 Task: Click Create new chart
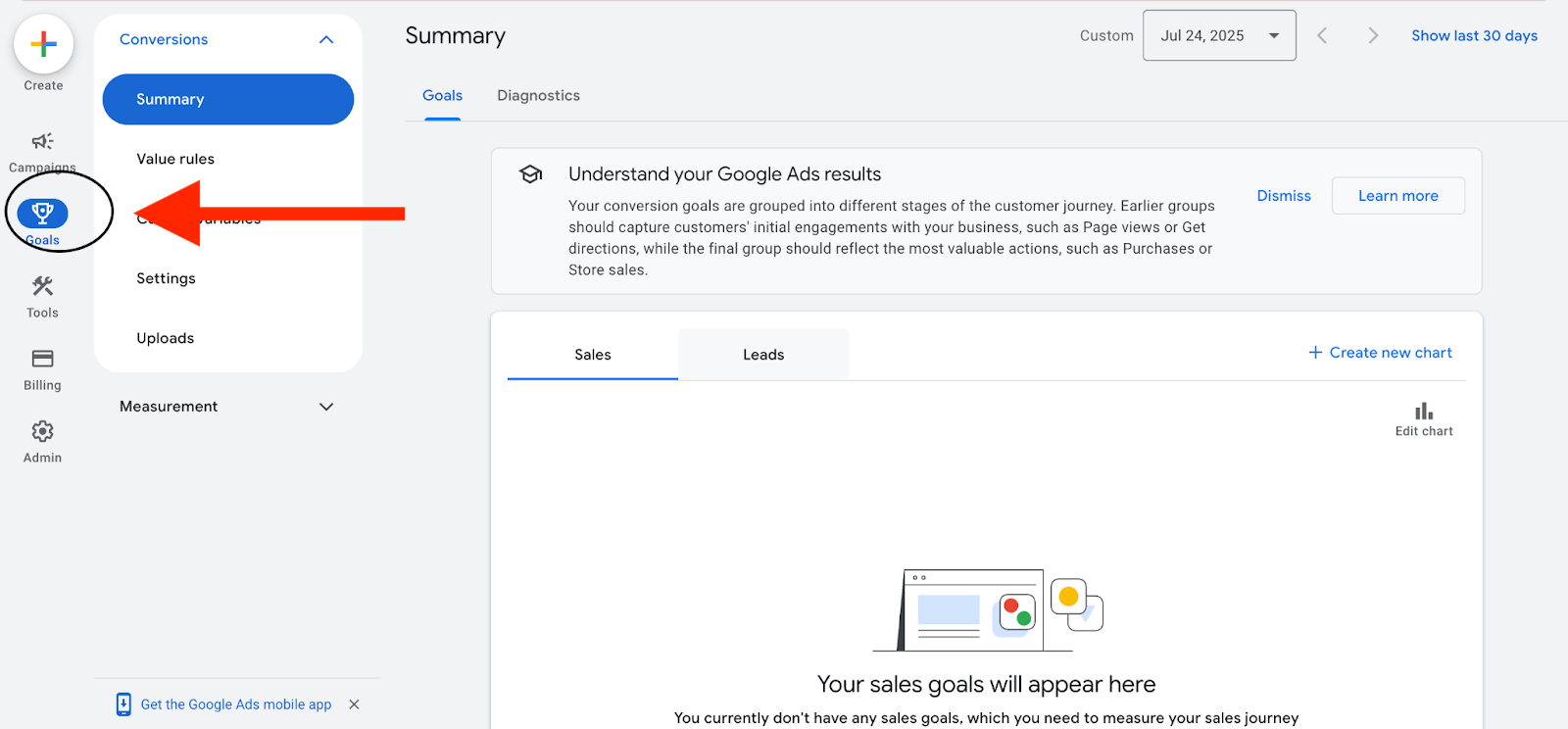tap(1380, 353)
